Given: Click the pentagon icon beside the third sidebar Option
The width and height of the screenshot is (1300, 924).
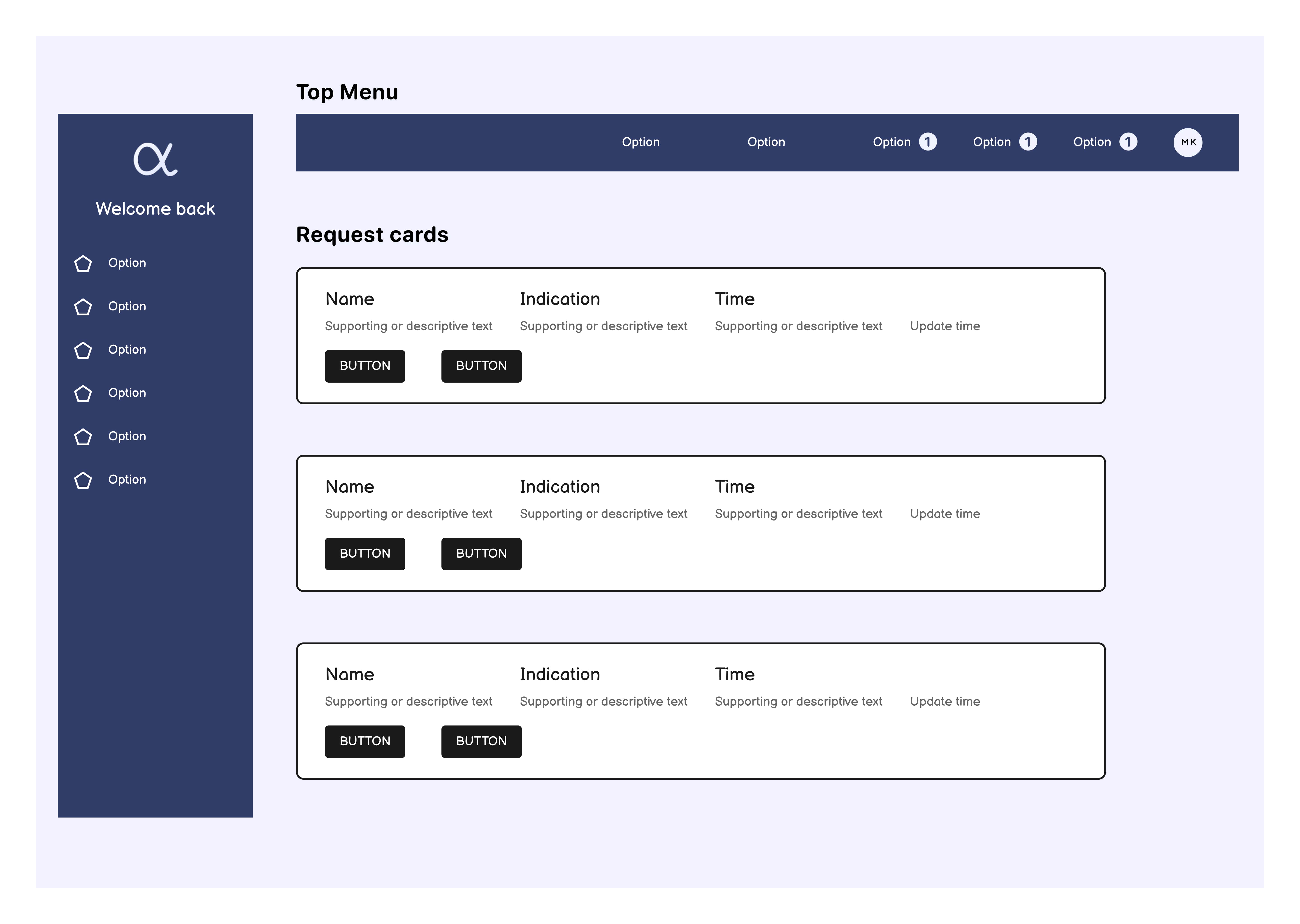Looking at the screenshot, I should click(83, 350).
